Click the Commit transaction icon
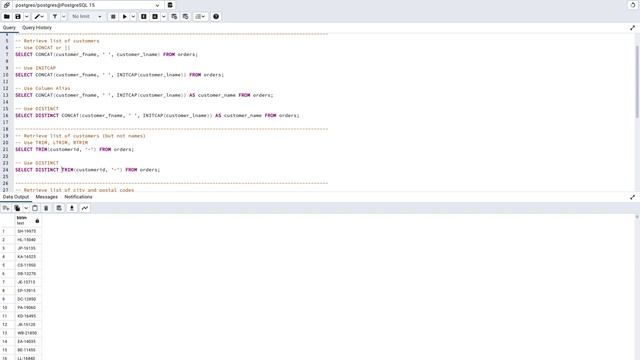The height and width of the screenshot is (360, 640). (174, 17)
